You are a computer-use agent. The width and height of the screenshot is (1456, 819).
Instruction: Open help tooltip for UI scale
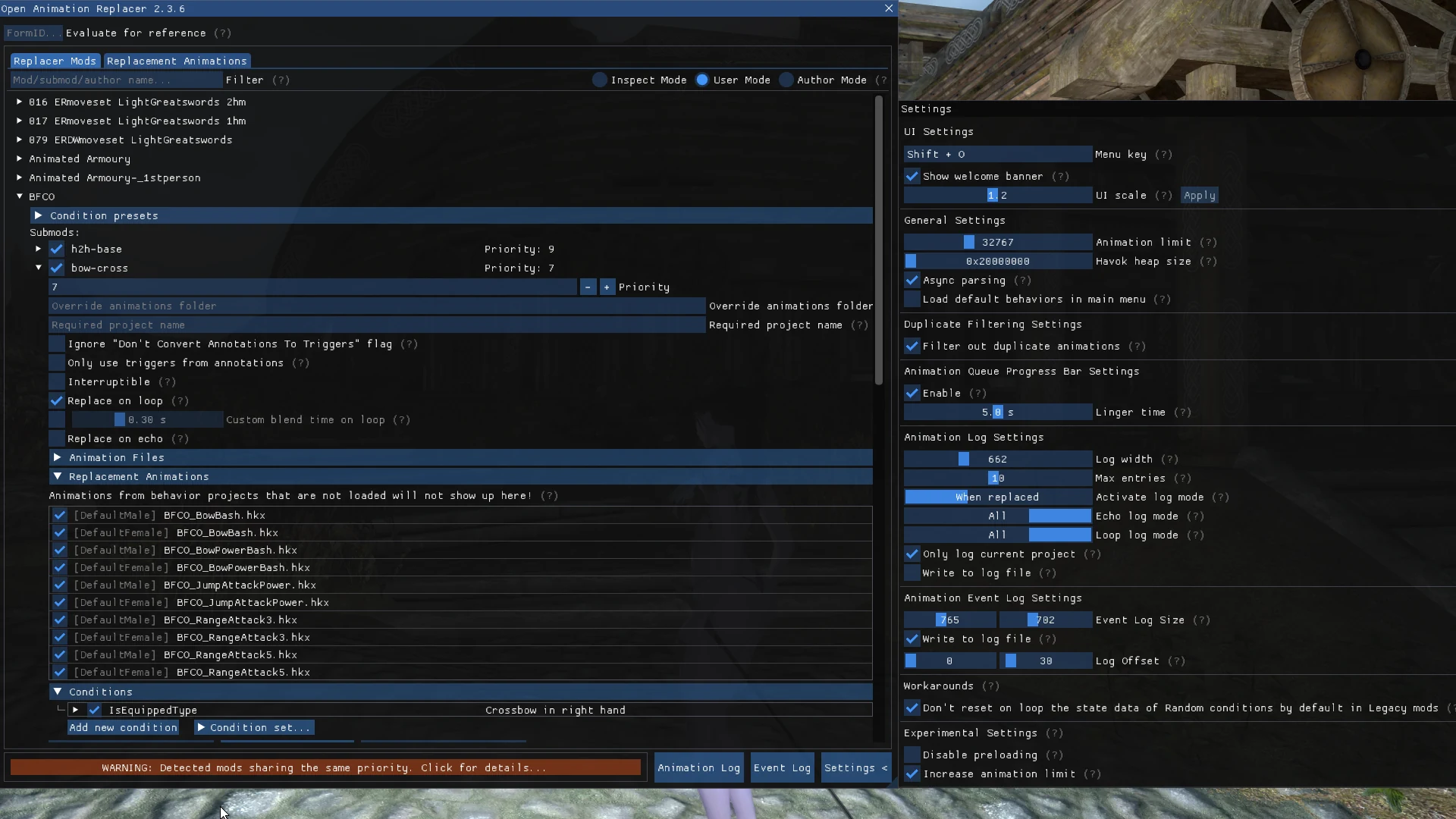(x=1164, y=196)
